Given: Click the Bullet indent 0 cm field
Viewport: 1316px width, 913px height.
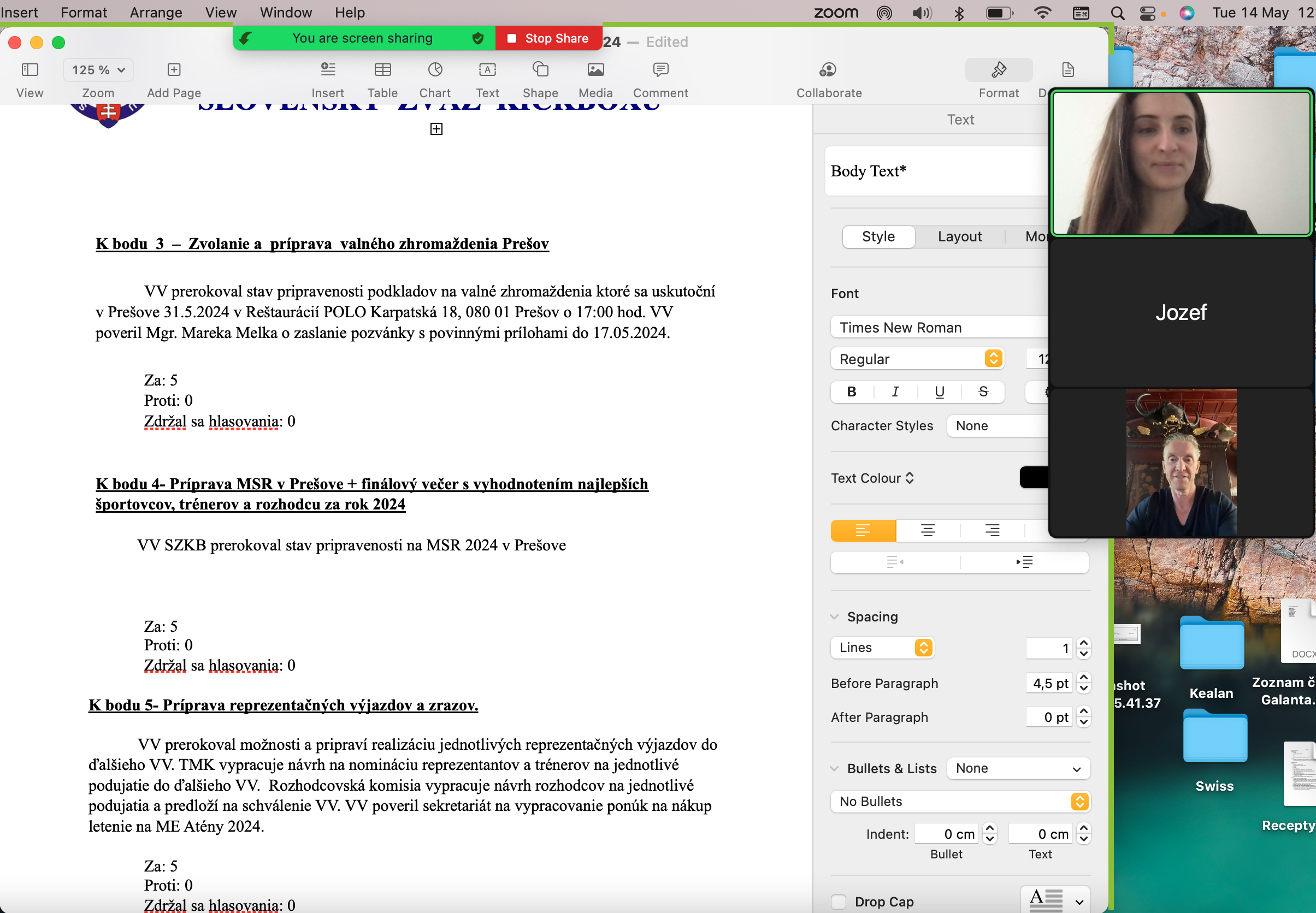Looking at the screenshot, I should 947,834.
